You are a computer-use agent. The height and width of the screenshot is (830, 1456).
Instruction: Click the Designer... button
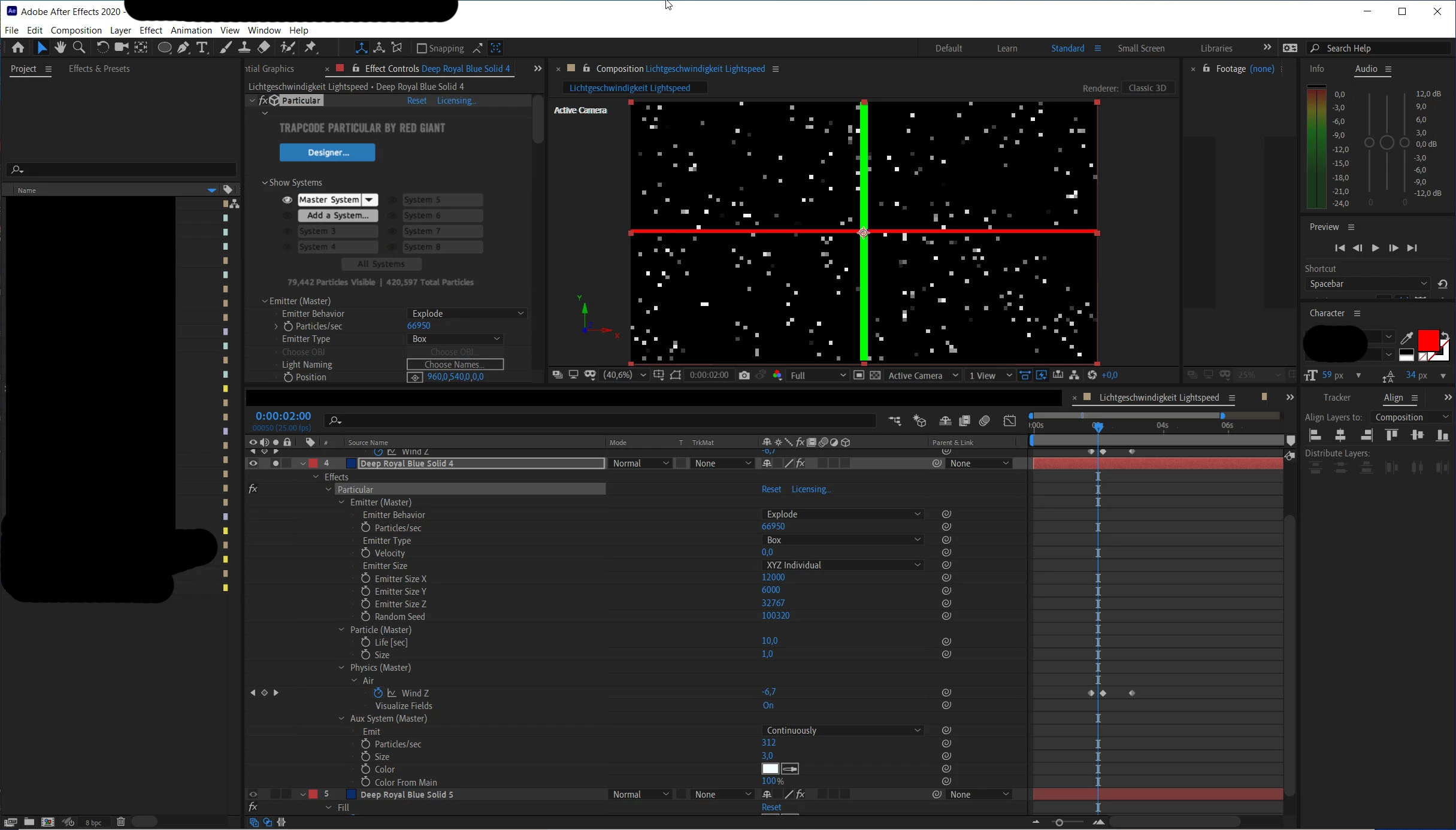click(327, 153)
